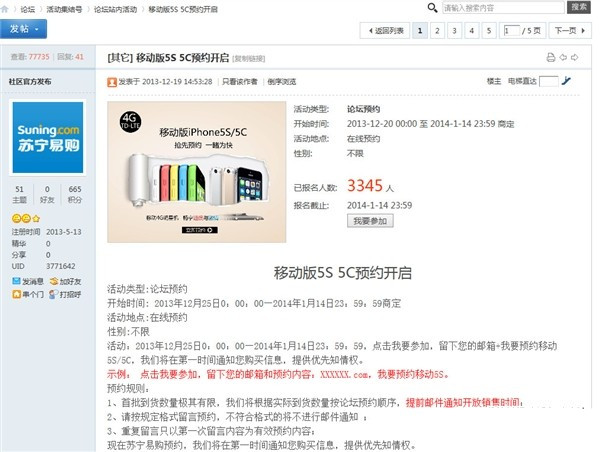Click the 移动版5S 5C预约开启 body heading

point(342,273)
